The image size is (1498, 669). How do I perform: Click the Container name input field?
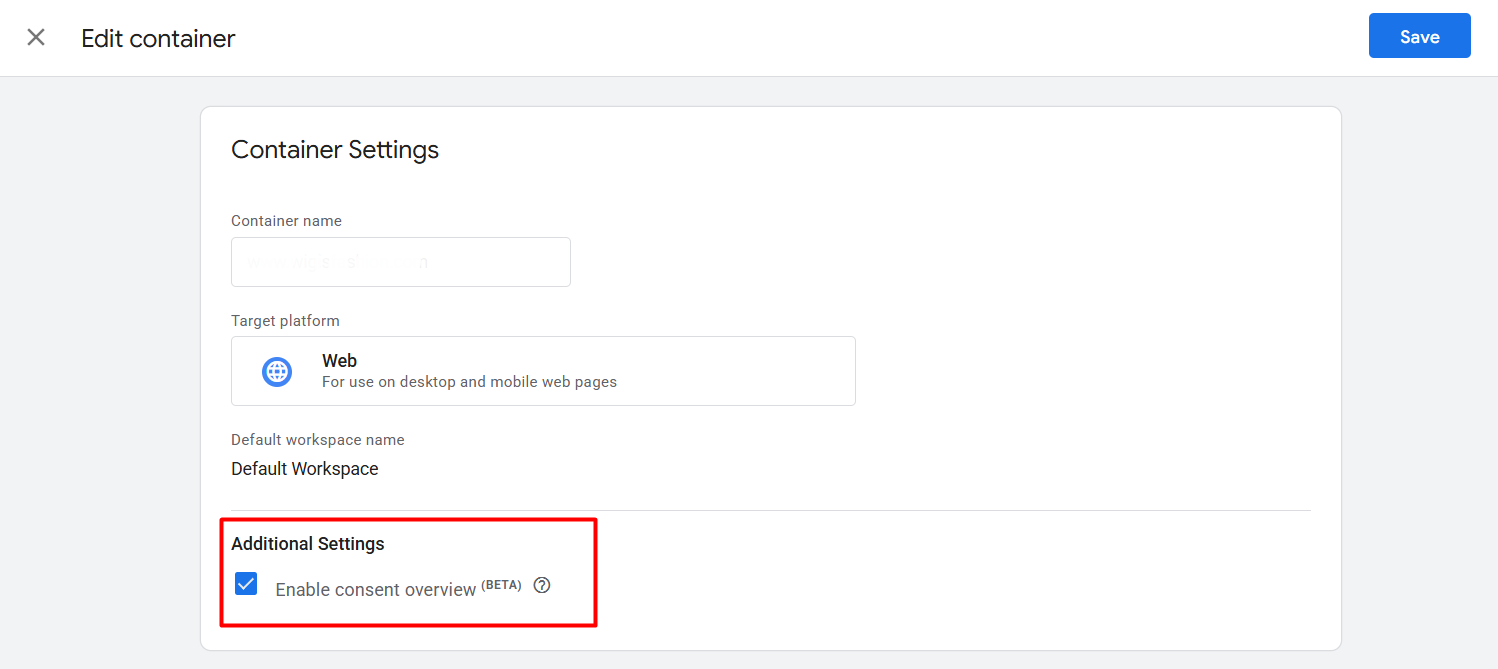click(400, 262)
